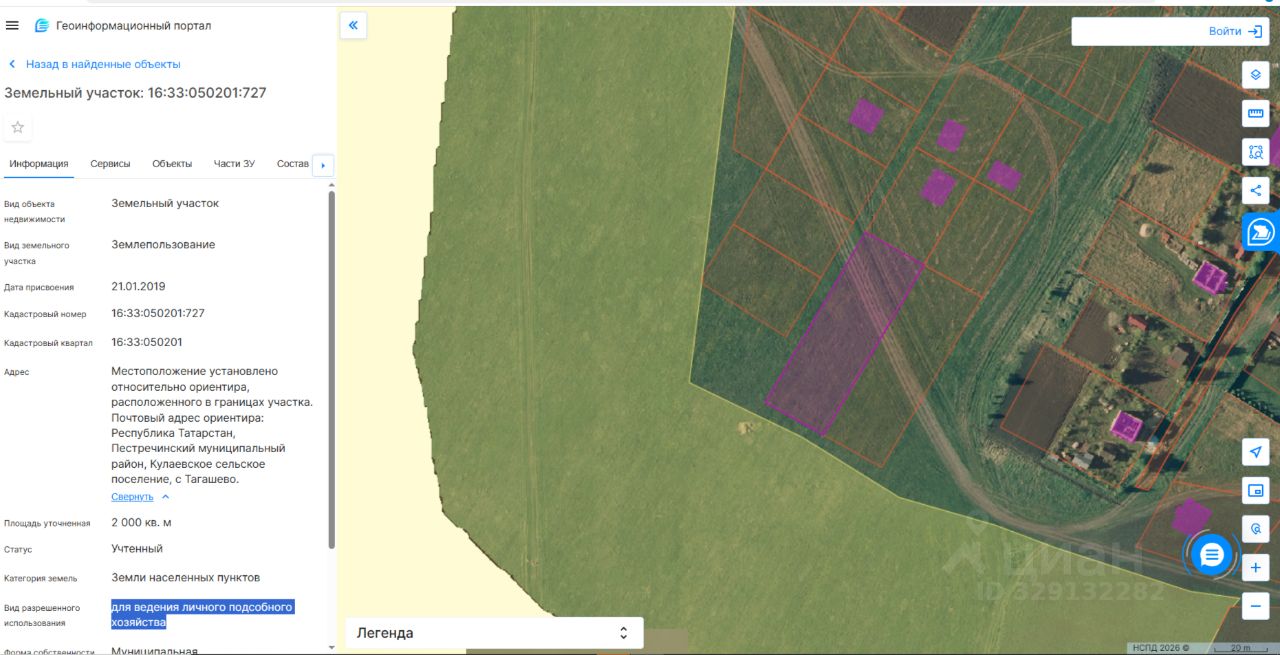Viewport: 1280px width, 655px height.
Task: Click the date 21.01.2019
Action: [x=138, y=286]
